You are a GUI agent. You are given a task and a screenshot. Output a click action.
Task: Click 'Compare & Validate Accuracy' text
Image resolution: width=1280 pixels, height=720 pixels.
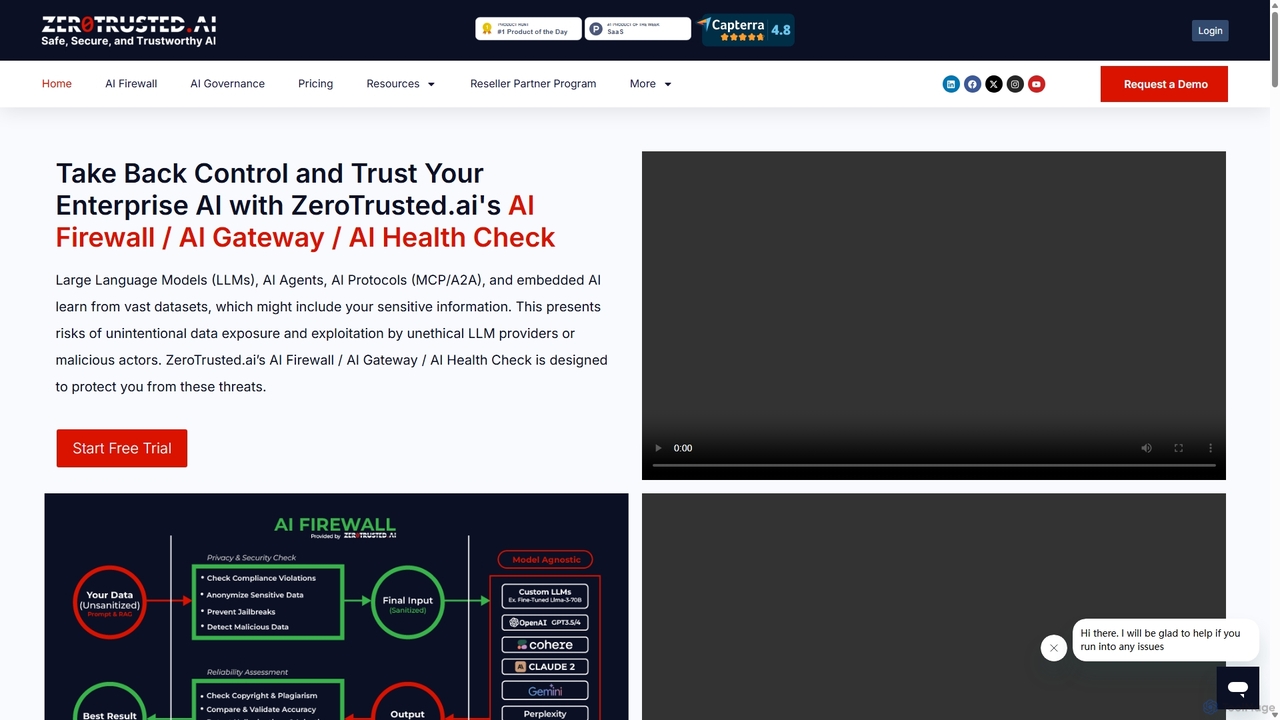coord(262,710)
